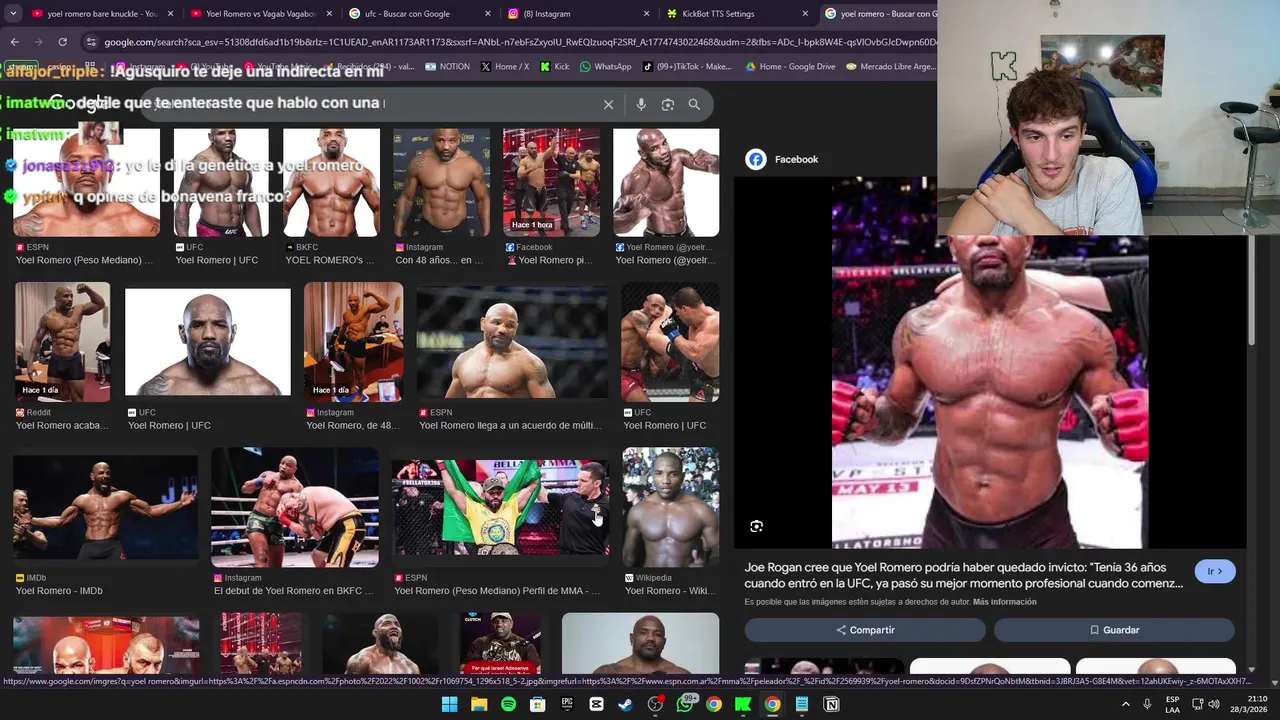Open Windows Start menu
Screen dimensions: 1280x720
coord(450,704)
